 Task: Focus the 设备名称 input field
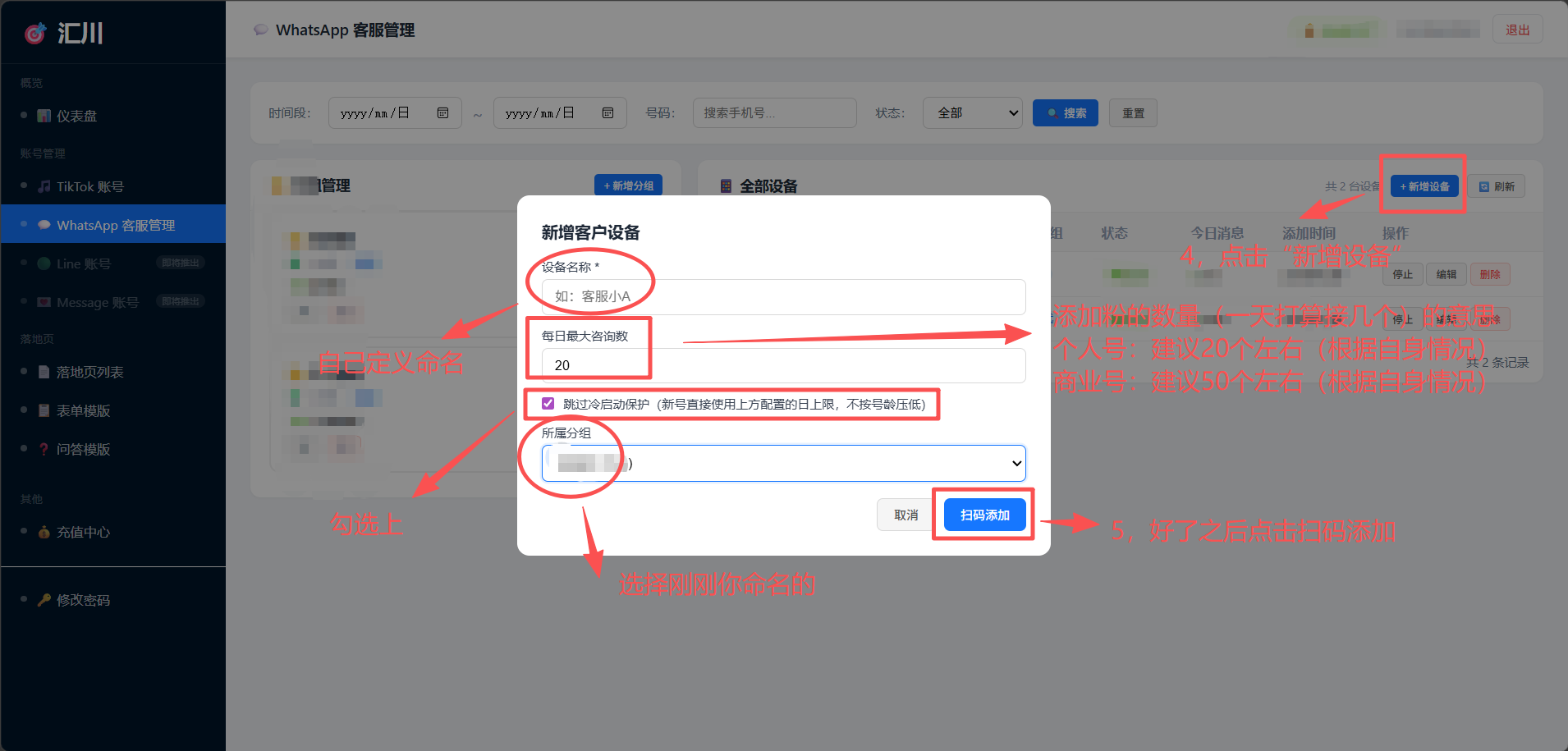pos(783,296)
